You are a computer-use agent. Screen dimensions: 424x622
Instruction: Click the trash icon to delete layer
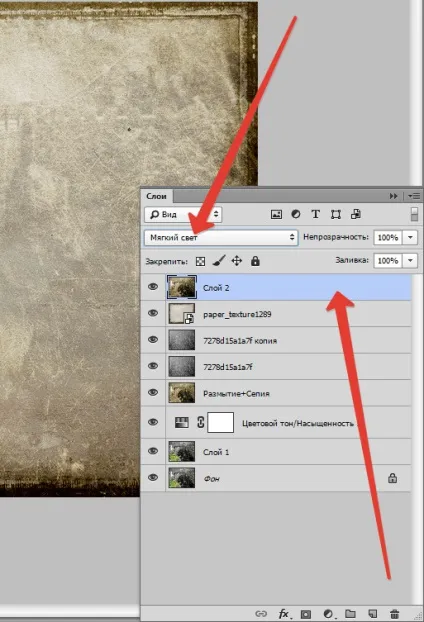pyautogui.click(x=394, y=613)
